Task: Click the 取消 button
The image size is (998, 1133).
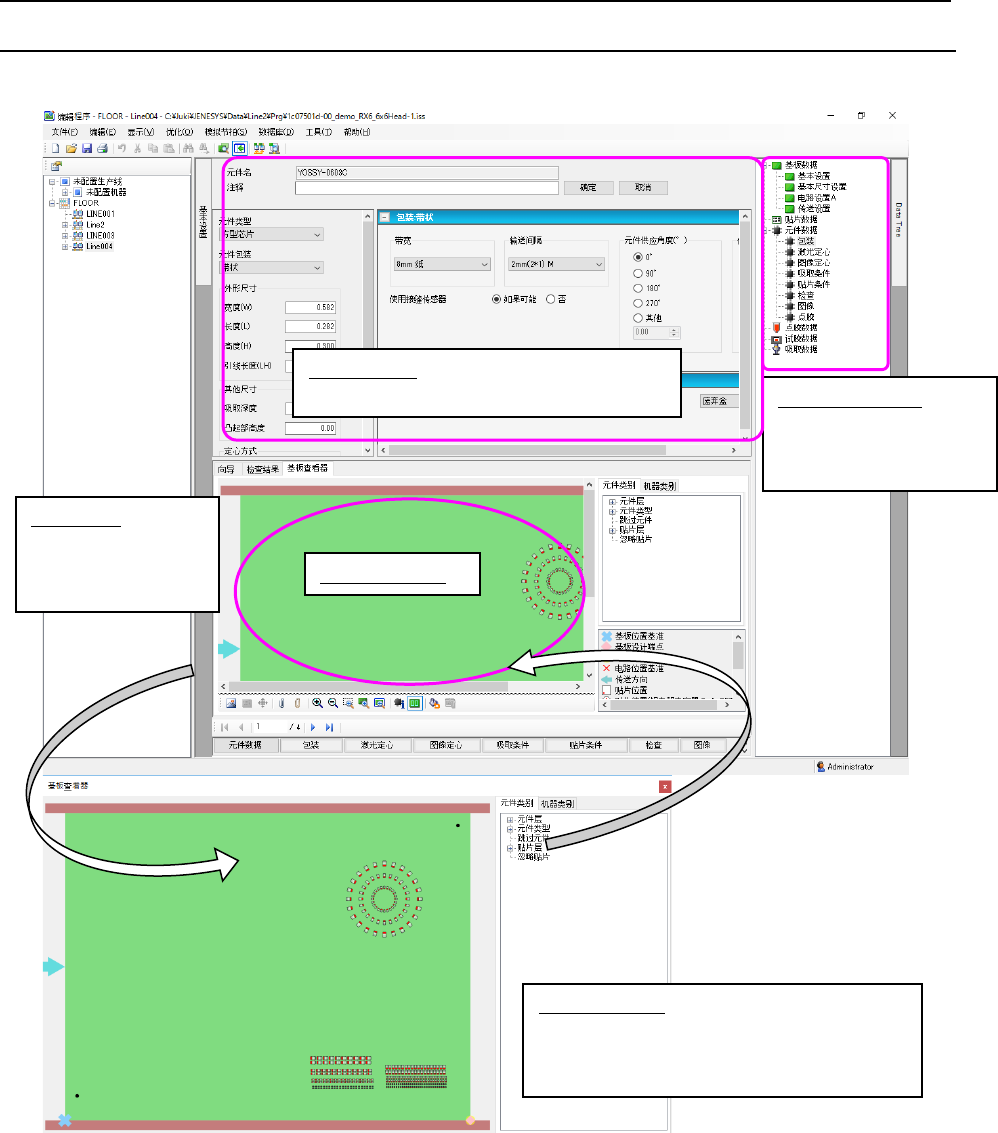Action: coord(642,188)
